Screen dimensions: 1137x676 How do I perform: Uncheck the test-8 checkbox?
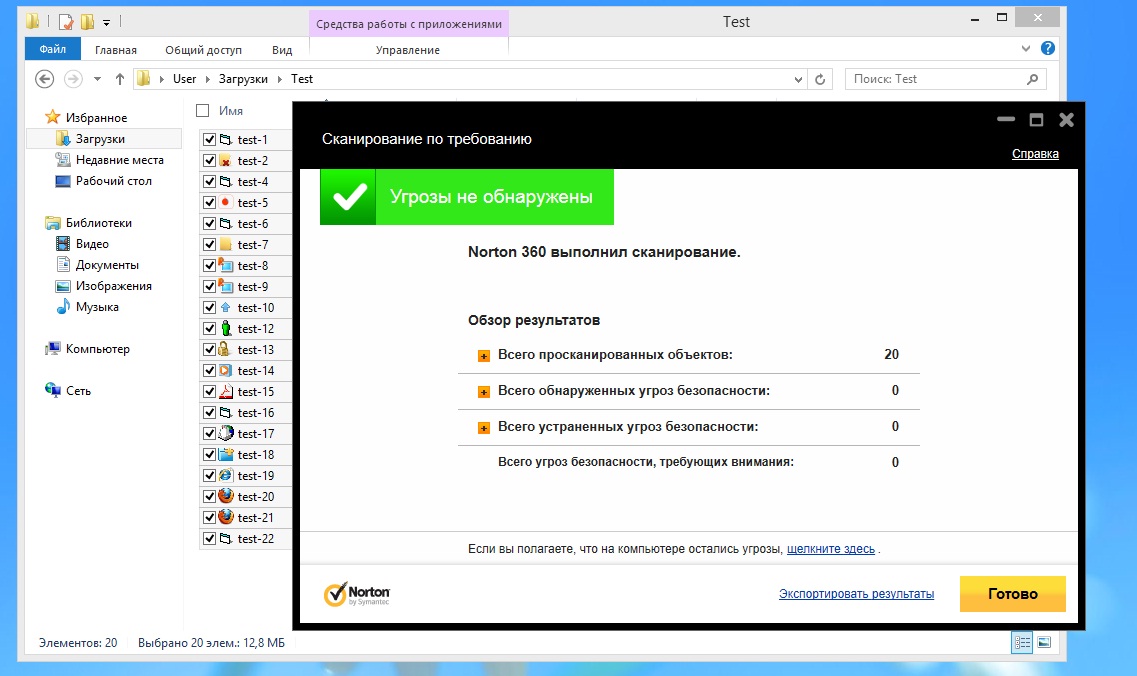point(210,265)
